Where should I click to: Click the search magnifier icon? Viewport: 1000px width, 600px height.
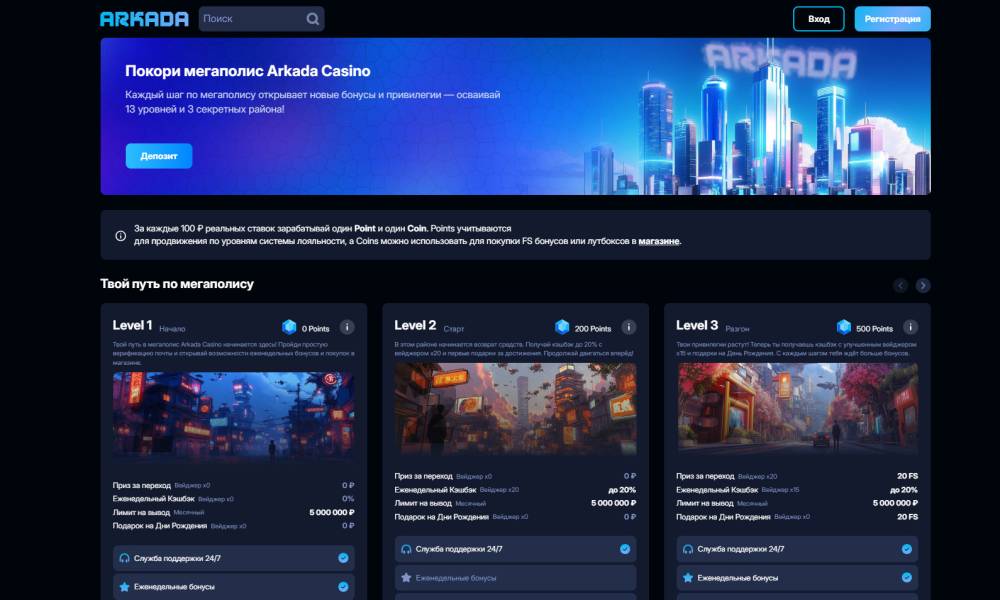[312, 19]
